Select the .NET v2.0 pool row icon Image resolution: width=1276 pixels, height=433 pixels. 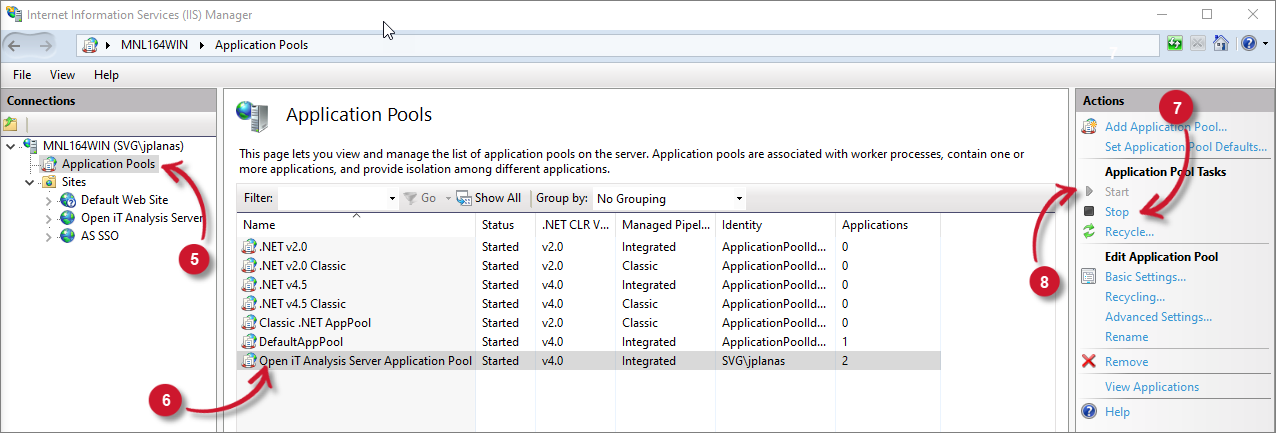(249, 246)
